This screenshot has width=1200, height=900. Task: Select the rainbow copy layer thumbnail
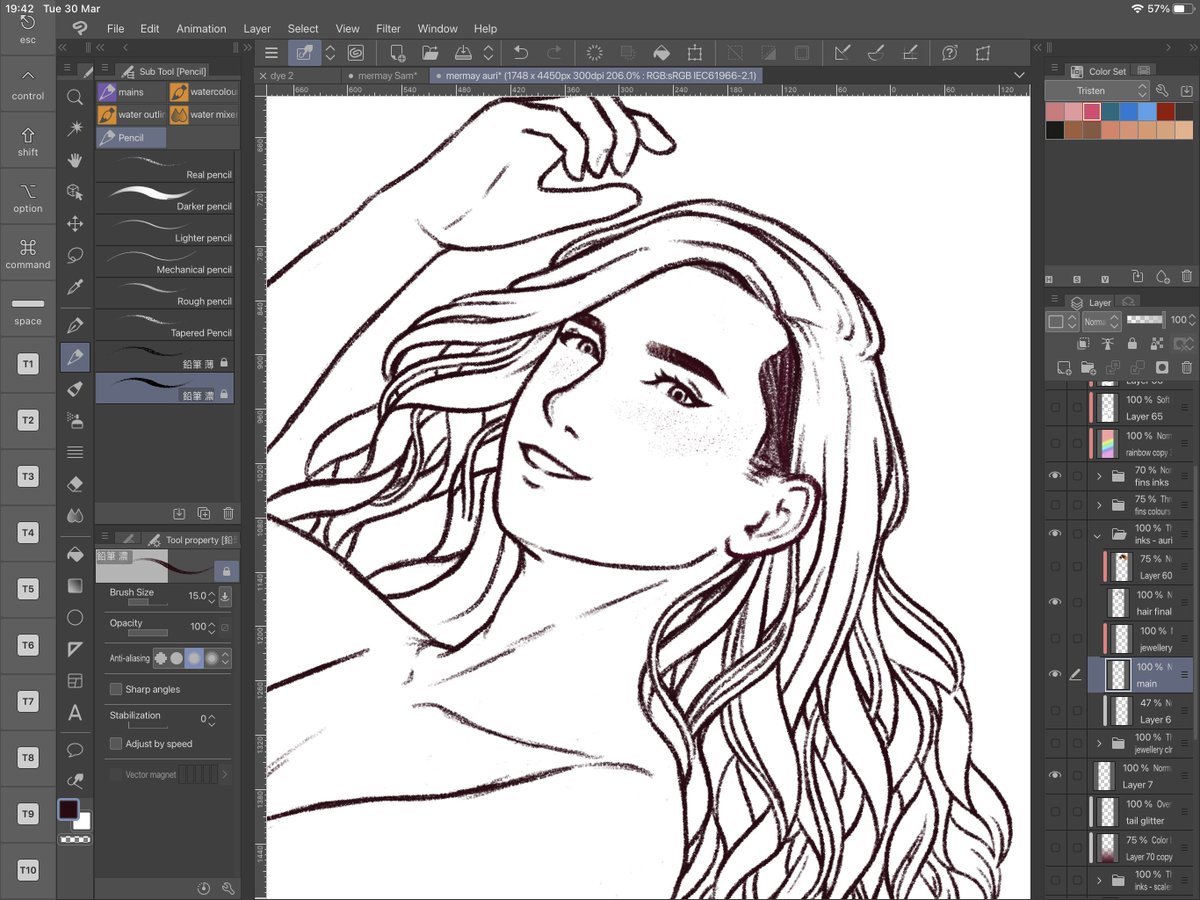[1106, 444]
